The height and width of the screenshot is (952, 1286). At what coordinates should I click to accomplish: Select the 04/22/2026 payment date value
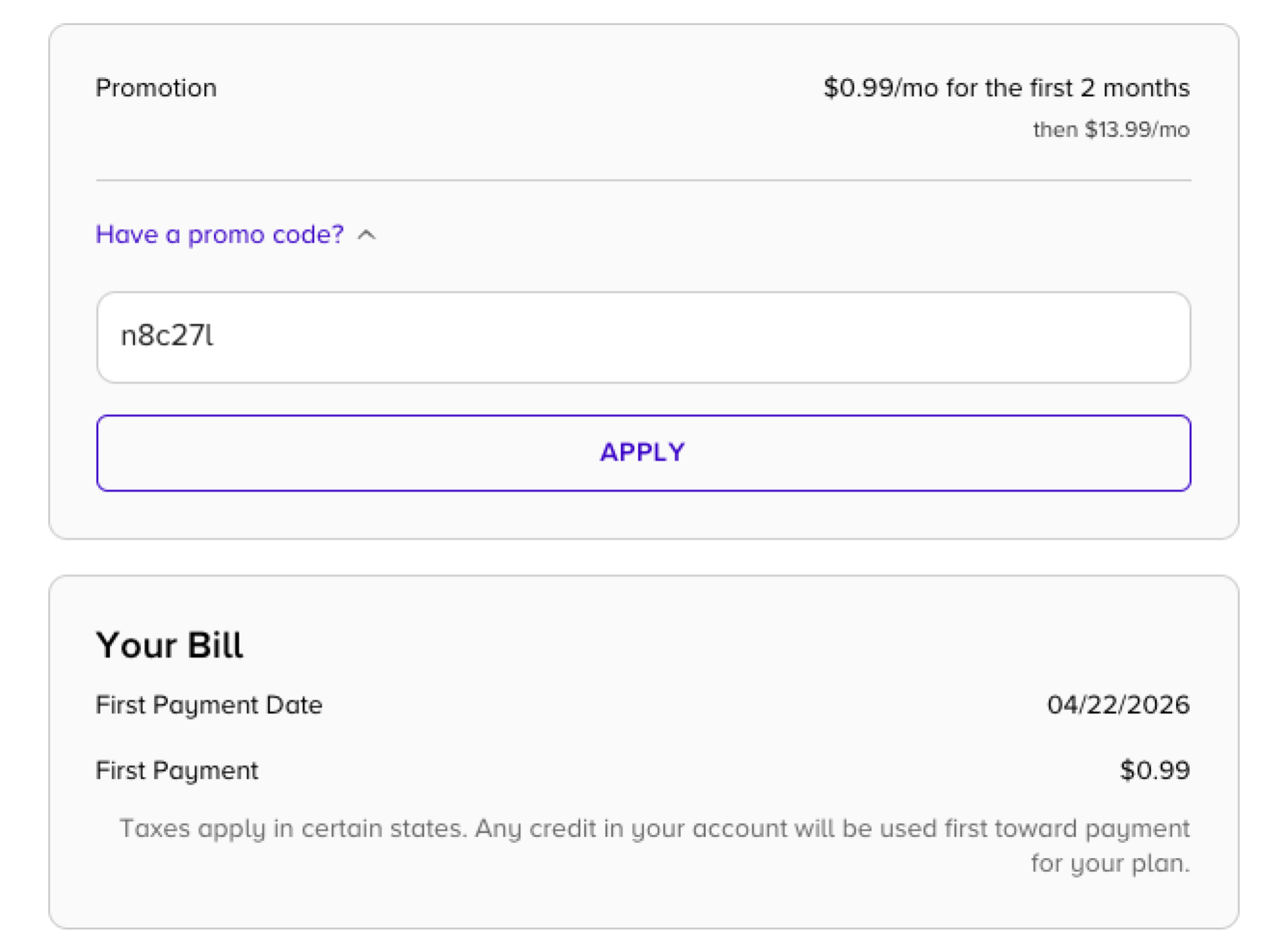click(1118, 705)
